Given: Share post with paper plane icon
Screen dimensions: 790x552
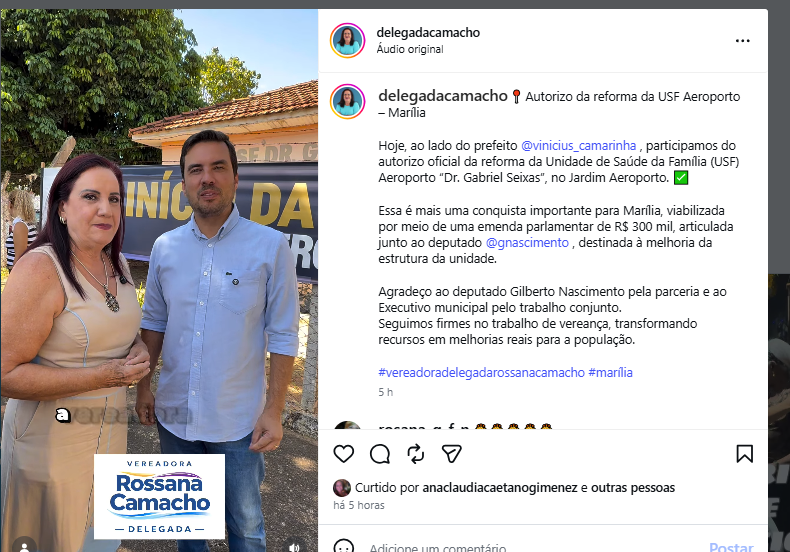Looking at the screenshot, I should coord(451,454).
